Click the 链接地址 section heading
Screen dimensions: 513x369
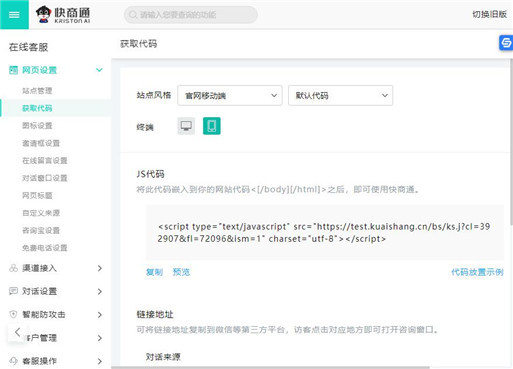(155, 314)
